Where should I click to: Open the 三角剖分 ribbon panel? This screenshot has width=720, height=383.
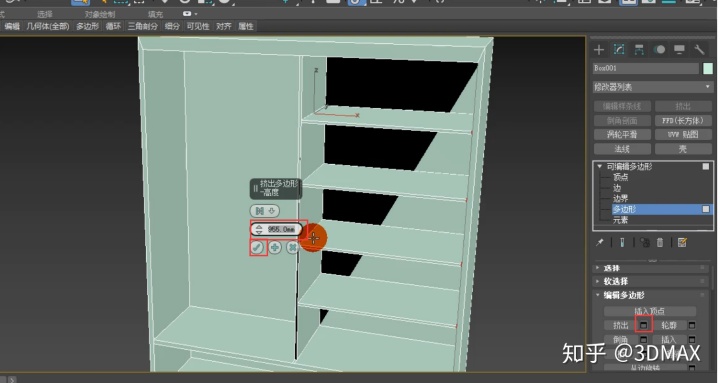point(143,26)
